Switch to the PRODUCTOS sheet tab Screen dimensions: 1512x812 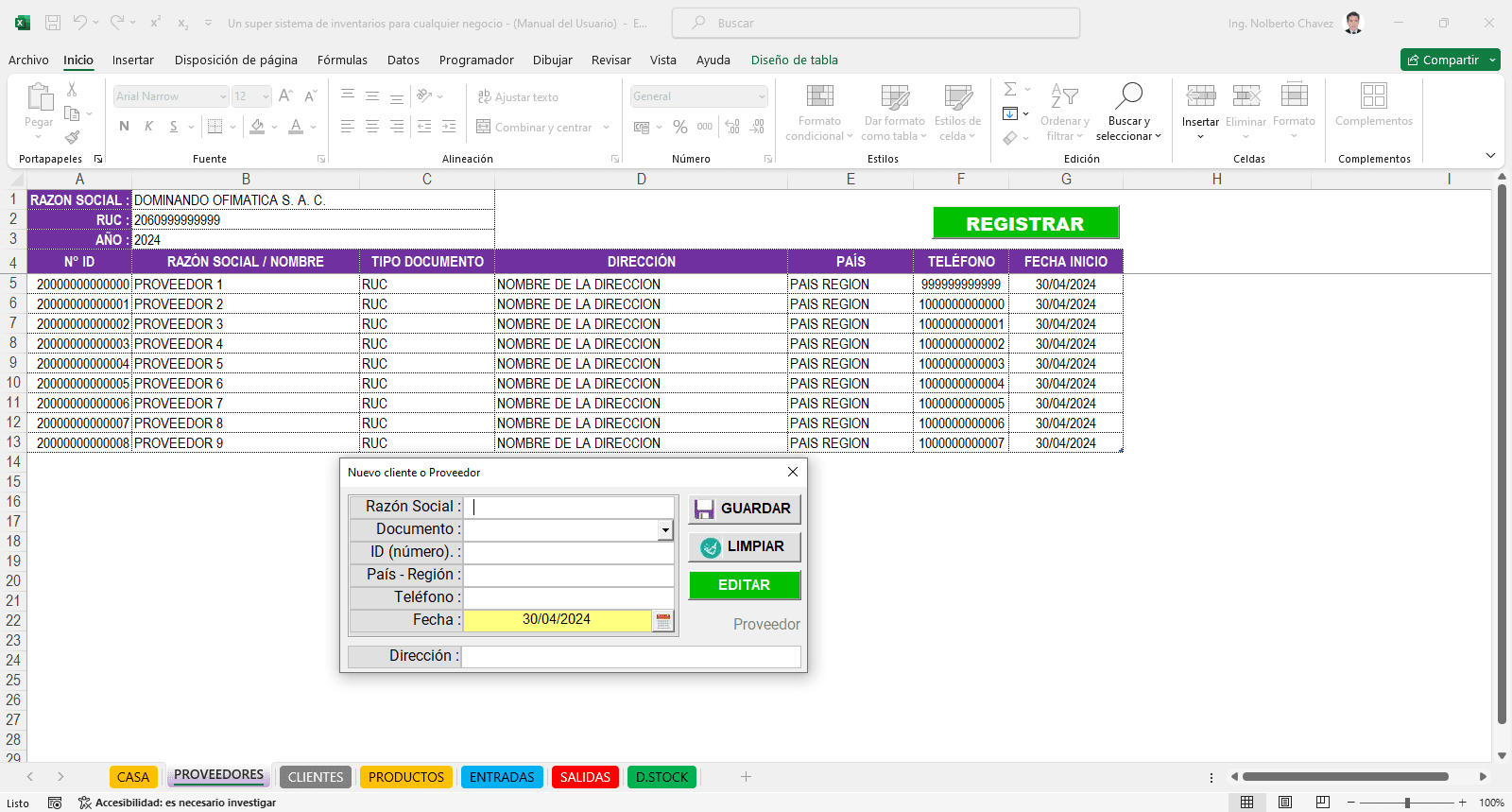(x=406, y=777)
